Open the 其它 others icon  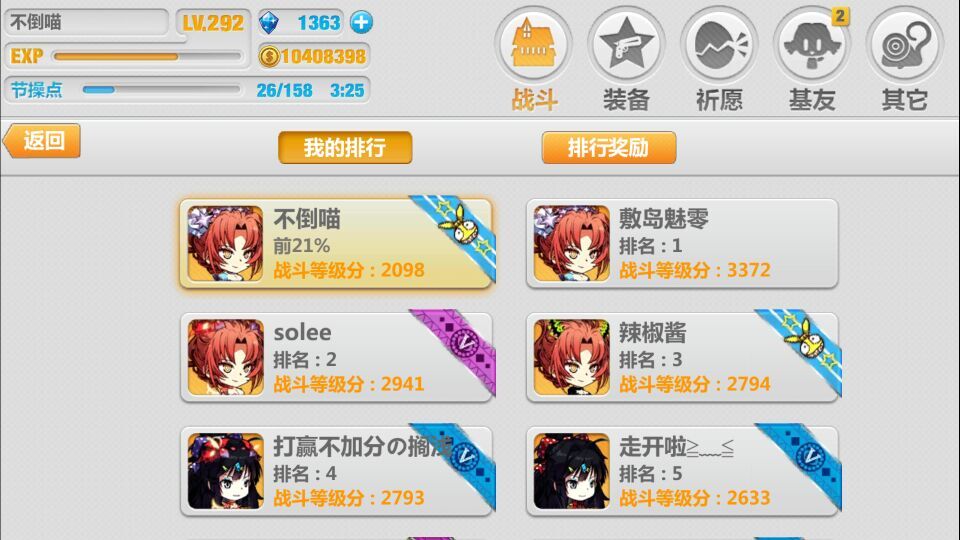(x=904, y=45)
